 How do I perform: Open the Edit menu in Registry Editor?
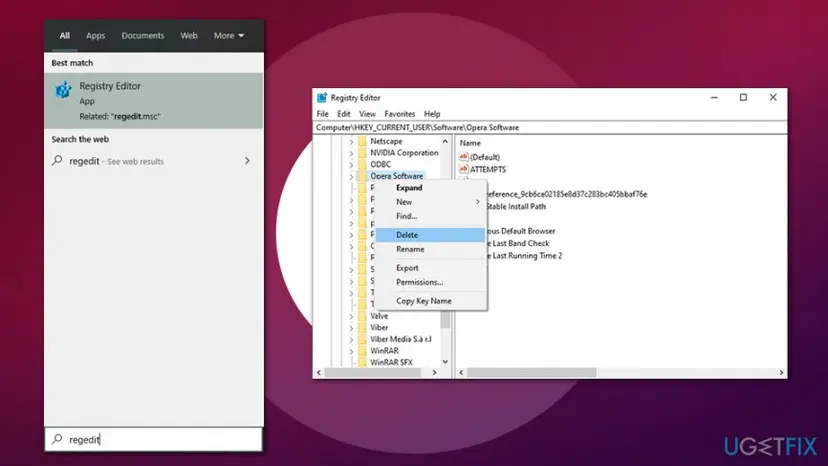point(344,114)
